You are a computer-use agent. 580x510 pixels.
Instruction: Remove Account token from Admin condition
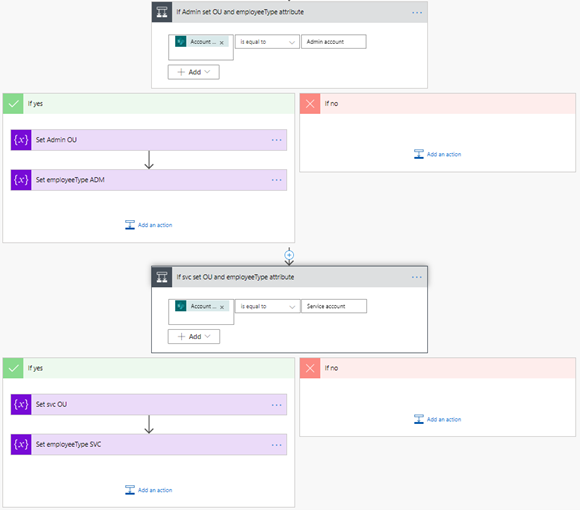pos(222,43)
